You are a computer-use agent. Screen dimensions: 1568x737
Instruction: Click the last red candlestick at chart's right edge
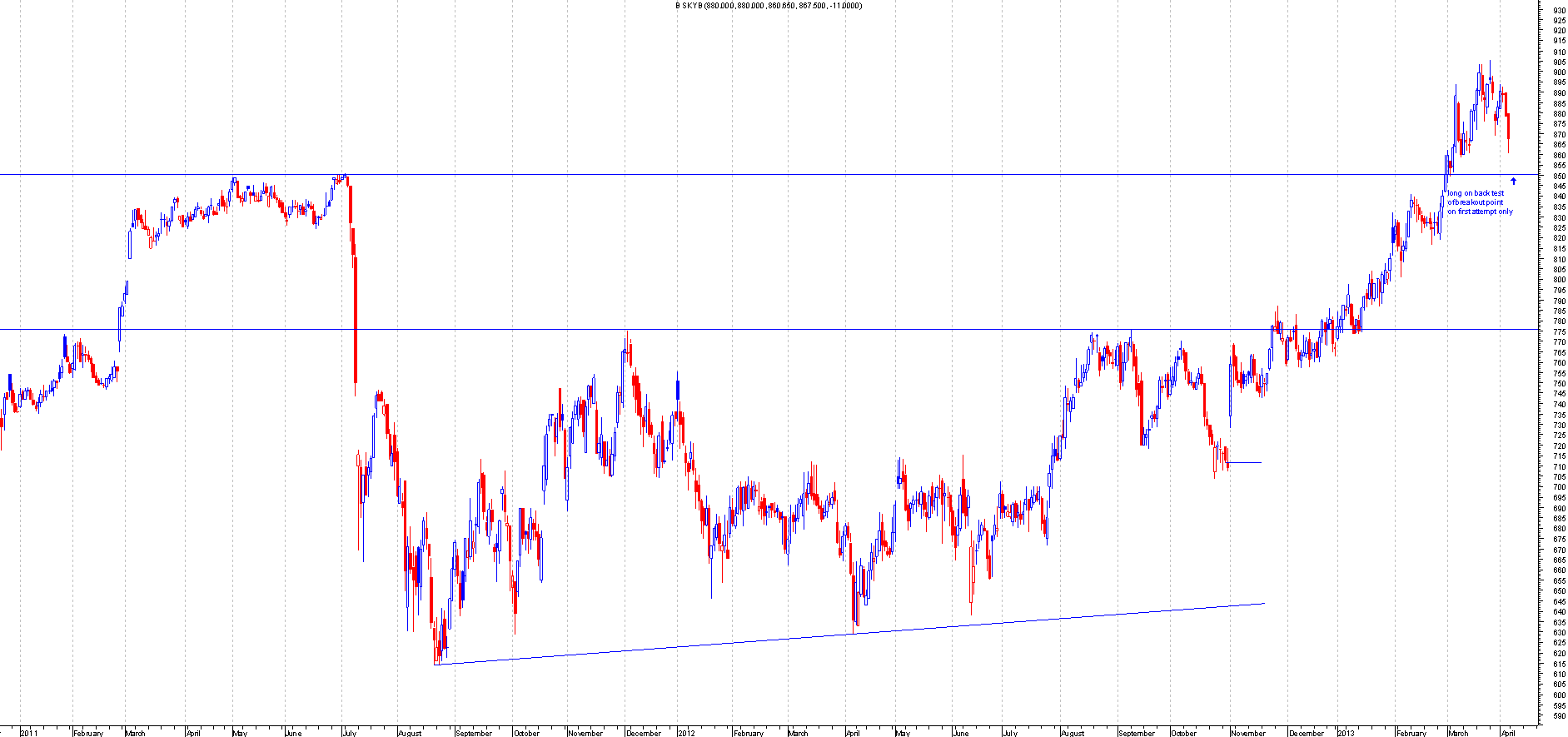click(1509, 127)
